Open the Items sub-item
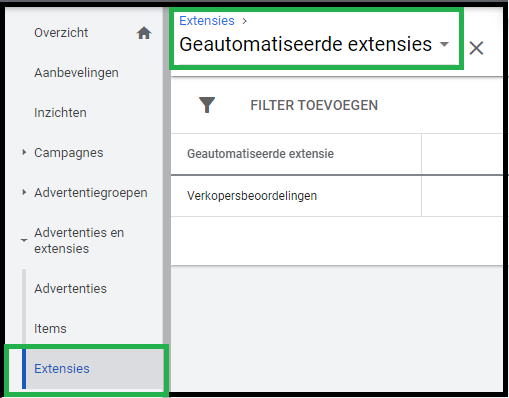Screen dimensions: 509x398 [50, 329]
